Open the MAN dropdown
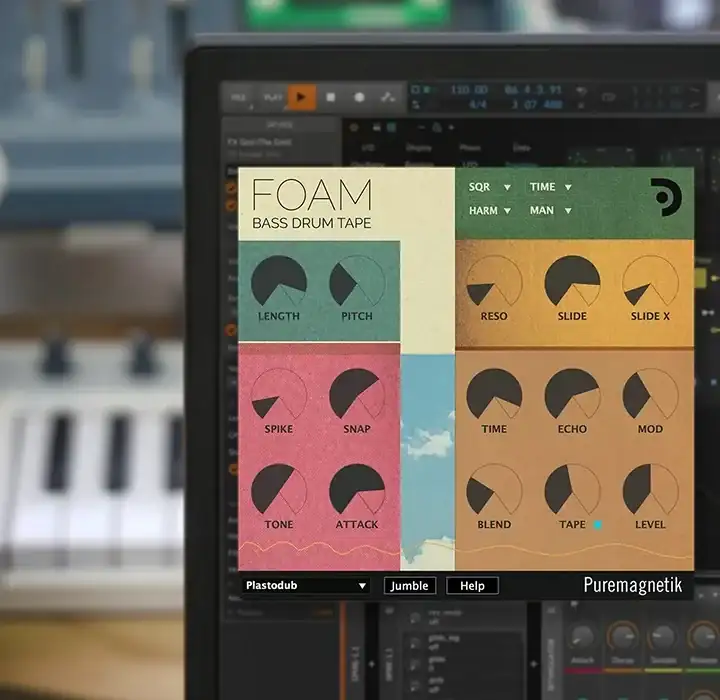The height and width of the screenshot is (700, 720). (551, 210)
